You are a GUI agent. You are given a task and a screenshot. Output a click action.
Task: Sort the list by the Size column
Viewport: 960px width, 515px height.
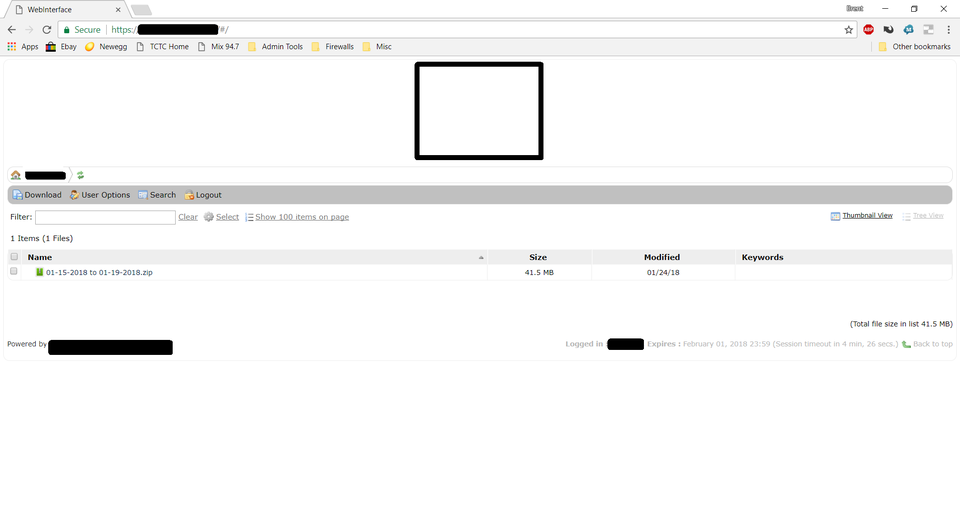(538, 257)
